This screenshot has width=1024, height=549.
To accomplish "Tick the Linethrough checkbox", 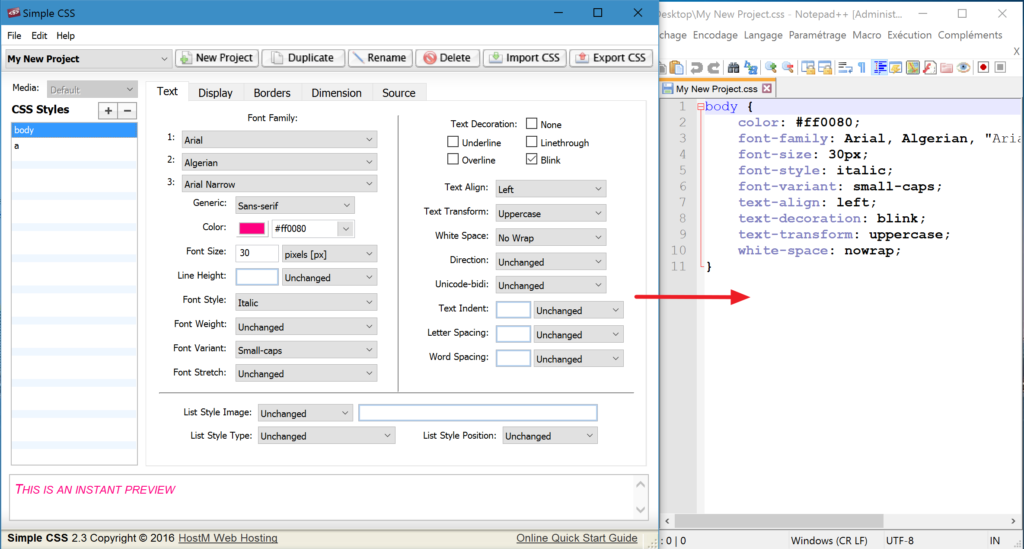I will pyautogui.click(x=532, y=141).
